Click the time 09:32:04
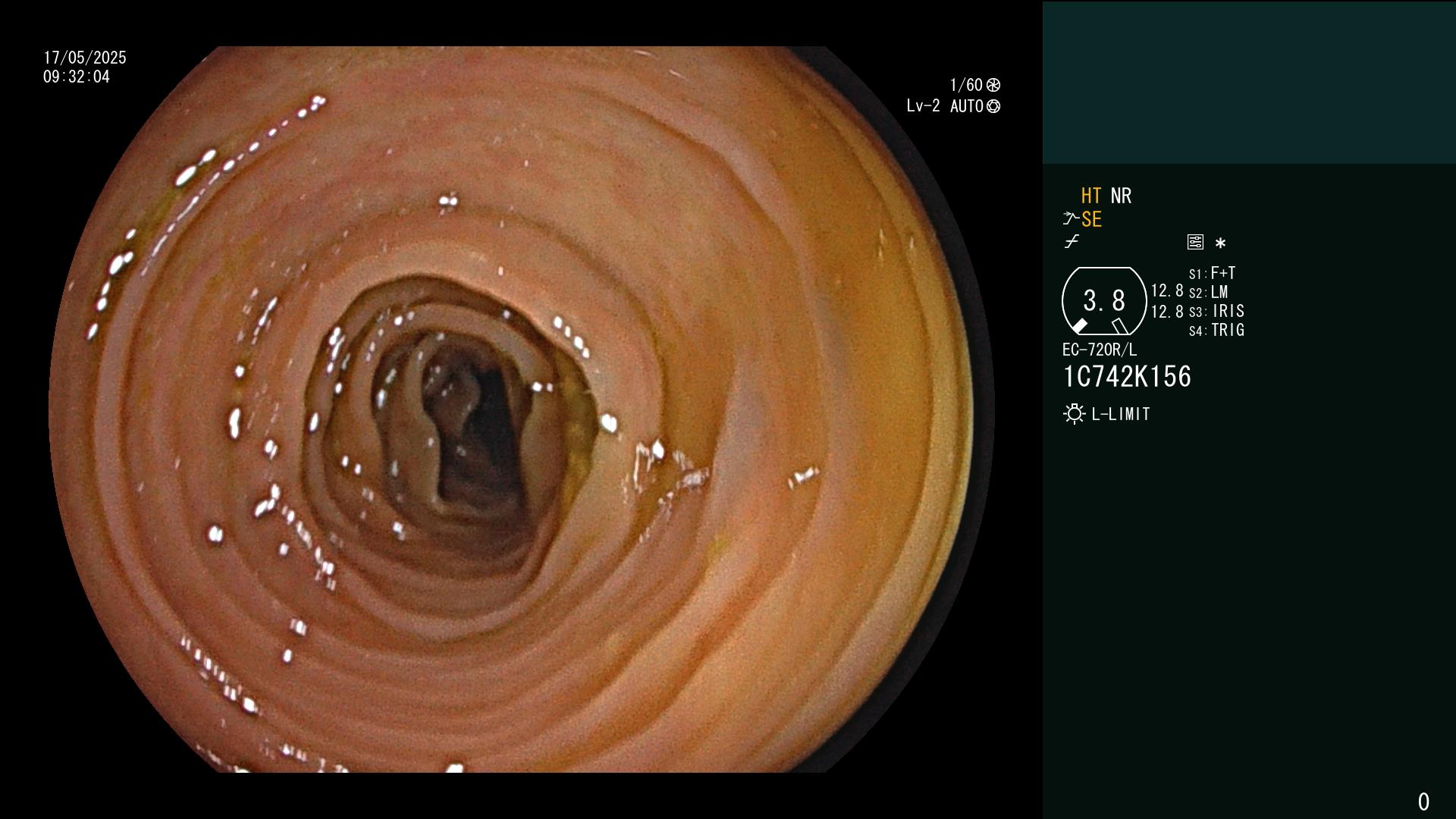Viewport: 1456px width, 819px height. coord(77,77)
